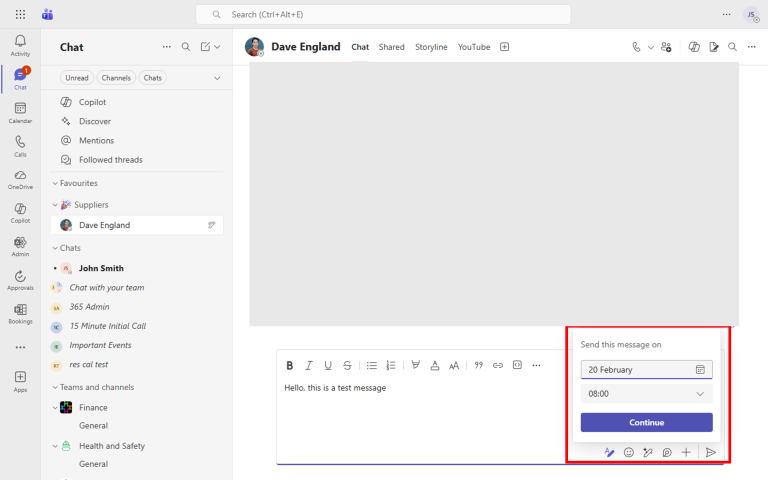Open the Bookings app icon

[x=20, y=313]
